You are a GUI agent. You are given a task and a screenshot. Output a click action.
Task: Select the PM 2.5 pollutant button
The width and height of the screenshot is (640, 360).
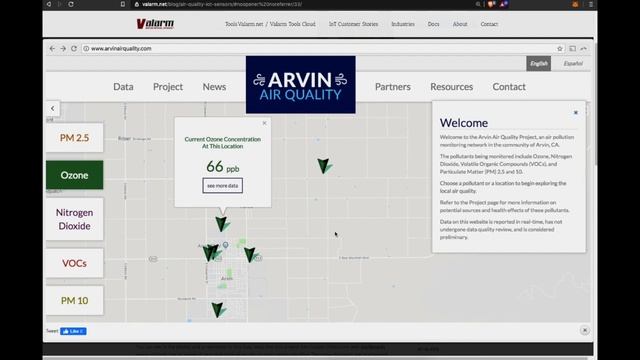click(x=74, y=138)
